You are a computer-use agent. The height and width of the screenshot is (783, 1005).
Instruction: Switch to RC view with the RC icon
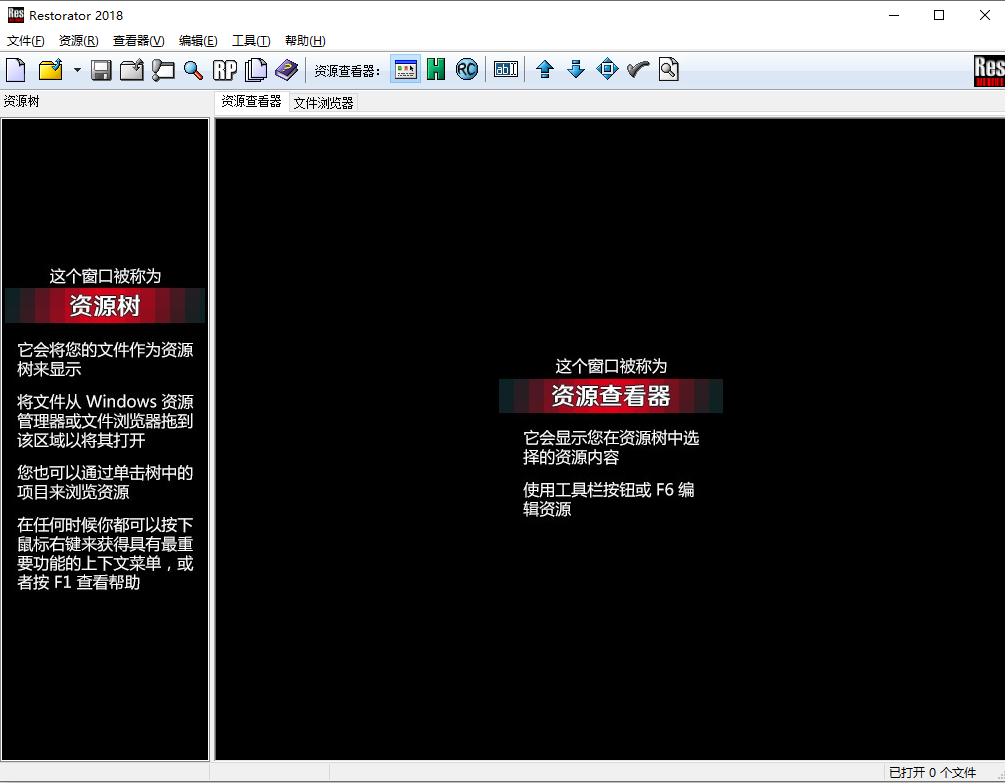[467, 69]
